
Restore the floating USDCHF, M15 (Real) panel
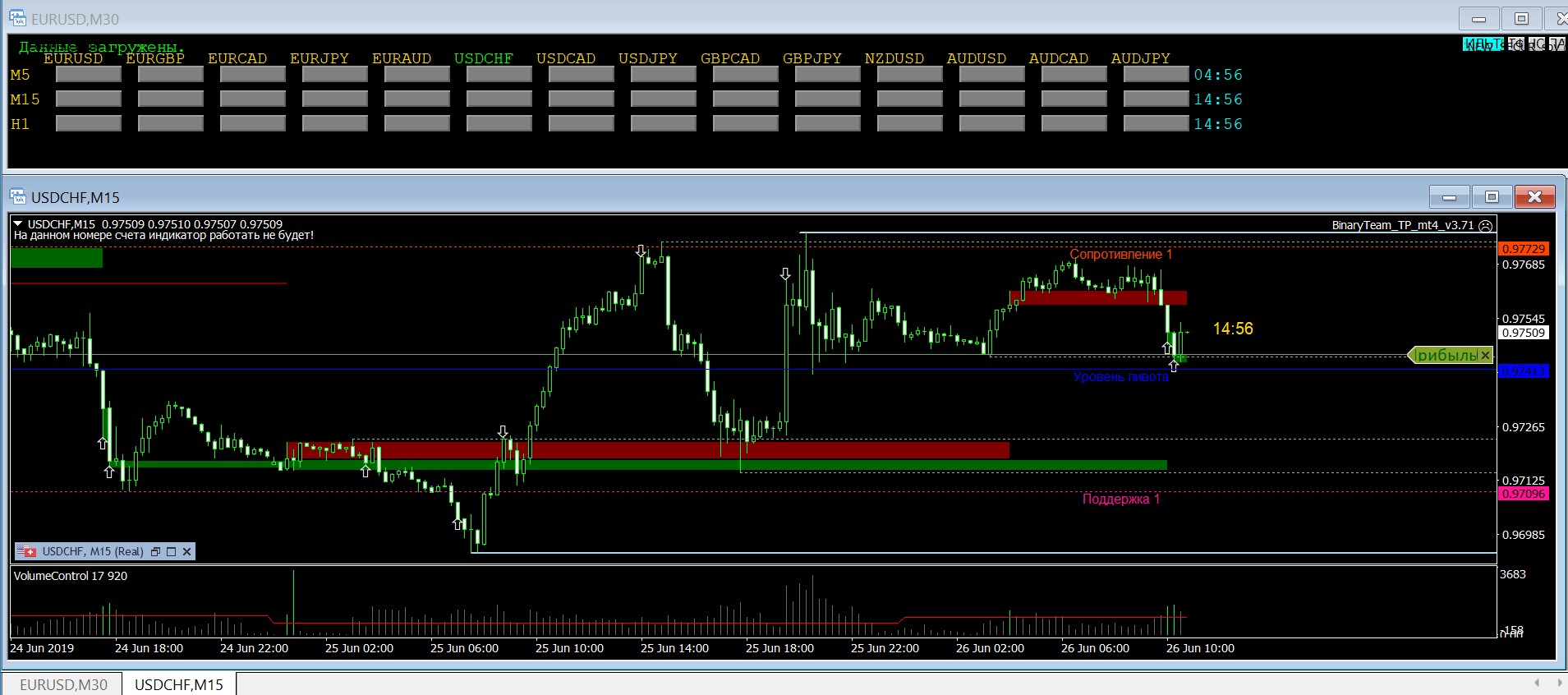(155, 552)
